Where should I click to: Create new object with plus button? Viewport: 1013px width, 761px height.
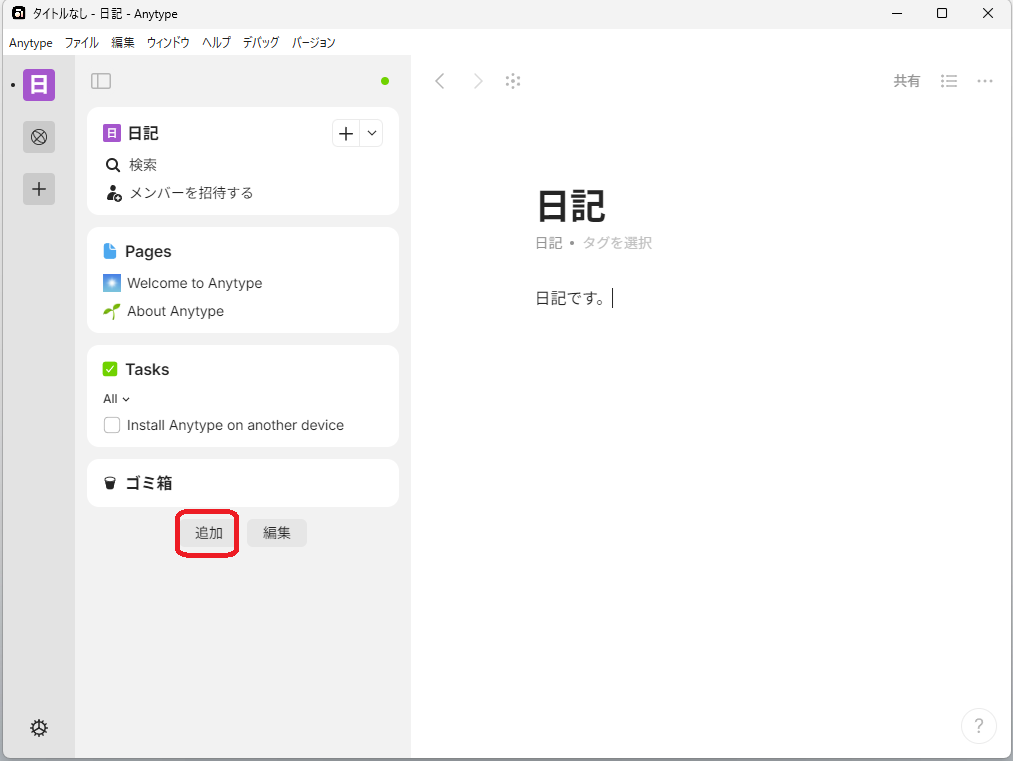pos(346,133)
